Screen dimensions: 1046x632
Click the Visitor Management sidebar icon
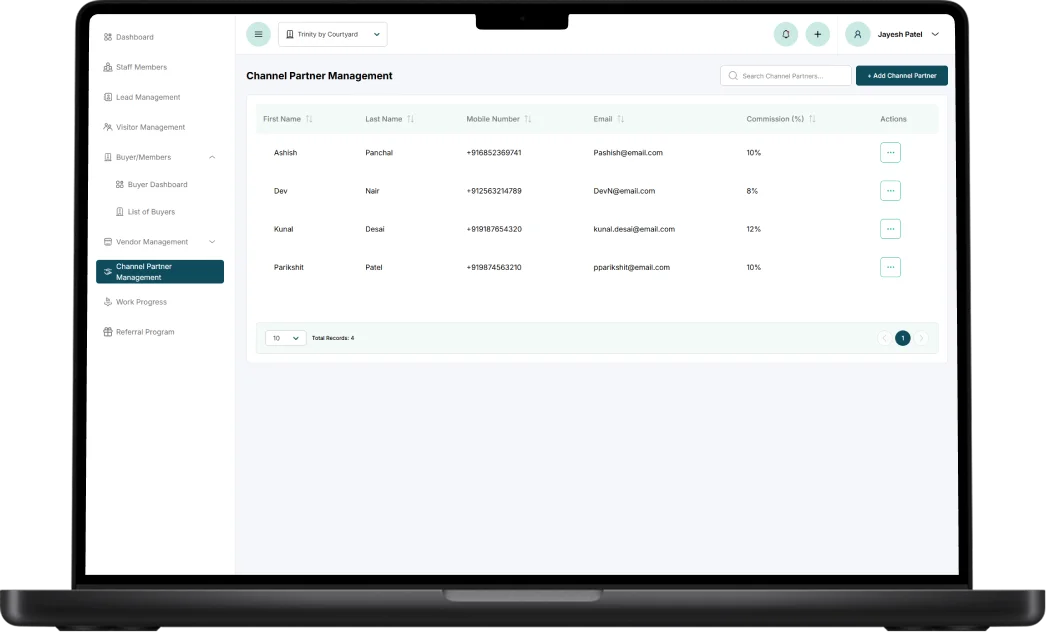(x=107, y=127)
